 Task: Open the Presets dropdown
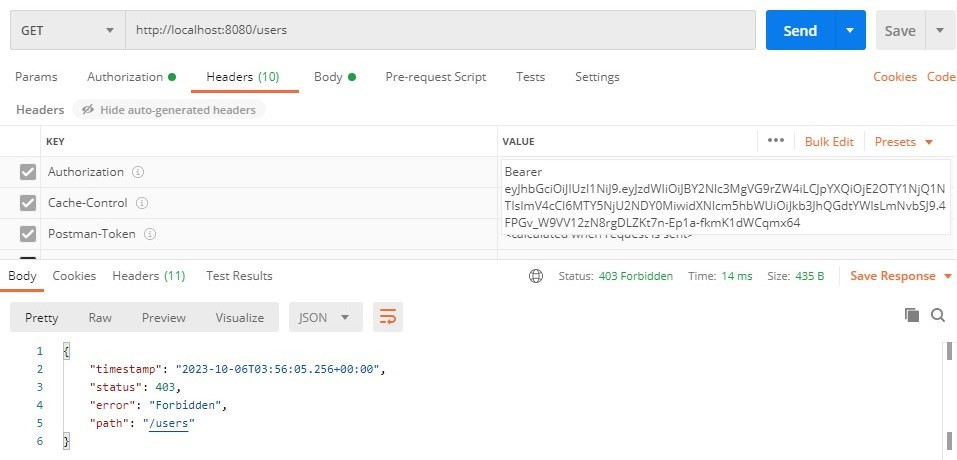pos(904,142)
